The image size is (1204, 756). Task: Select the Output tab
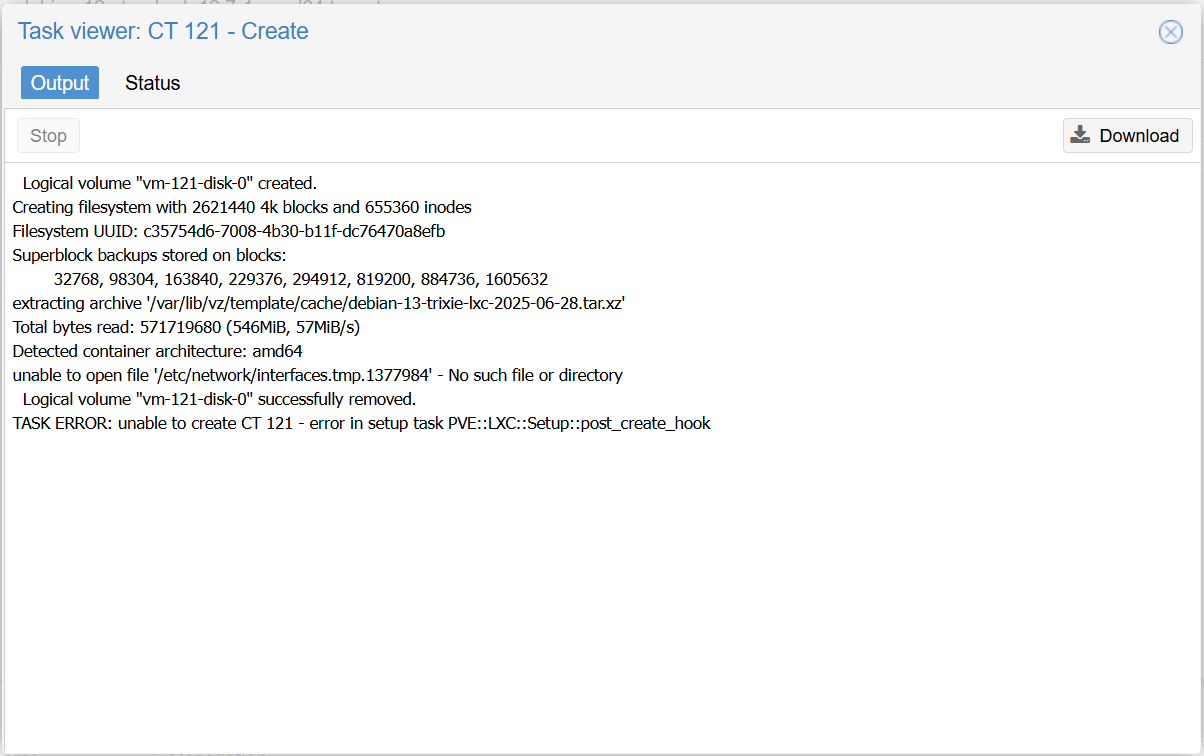[x=60, y=83]
